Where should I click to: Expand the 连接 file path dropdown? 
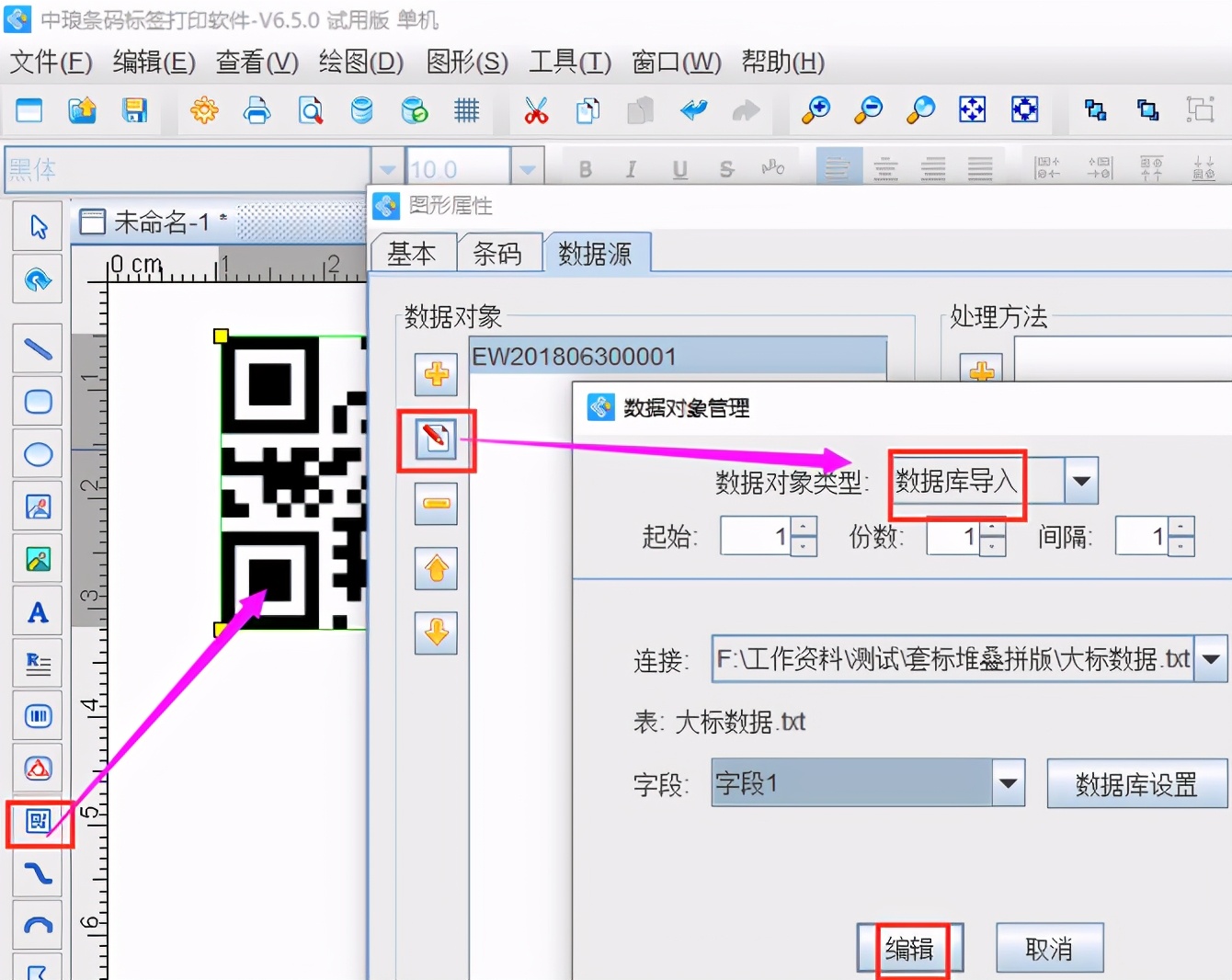point(1211,659)
